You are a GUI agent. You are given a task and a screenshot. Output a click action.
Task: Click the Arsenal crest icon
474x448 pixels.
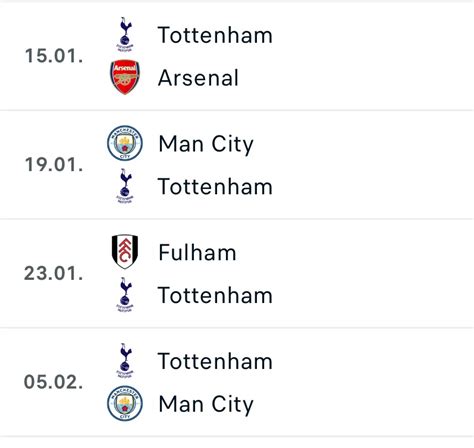[x=125, y=77]
